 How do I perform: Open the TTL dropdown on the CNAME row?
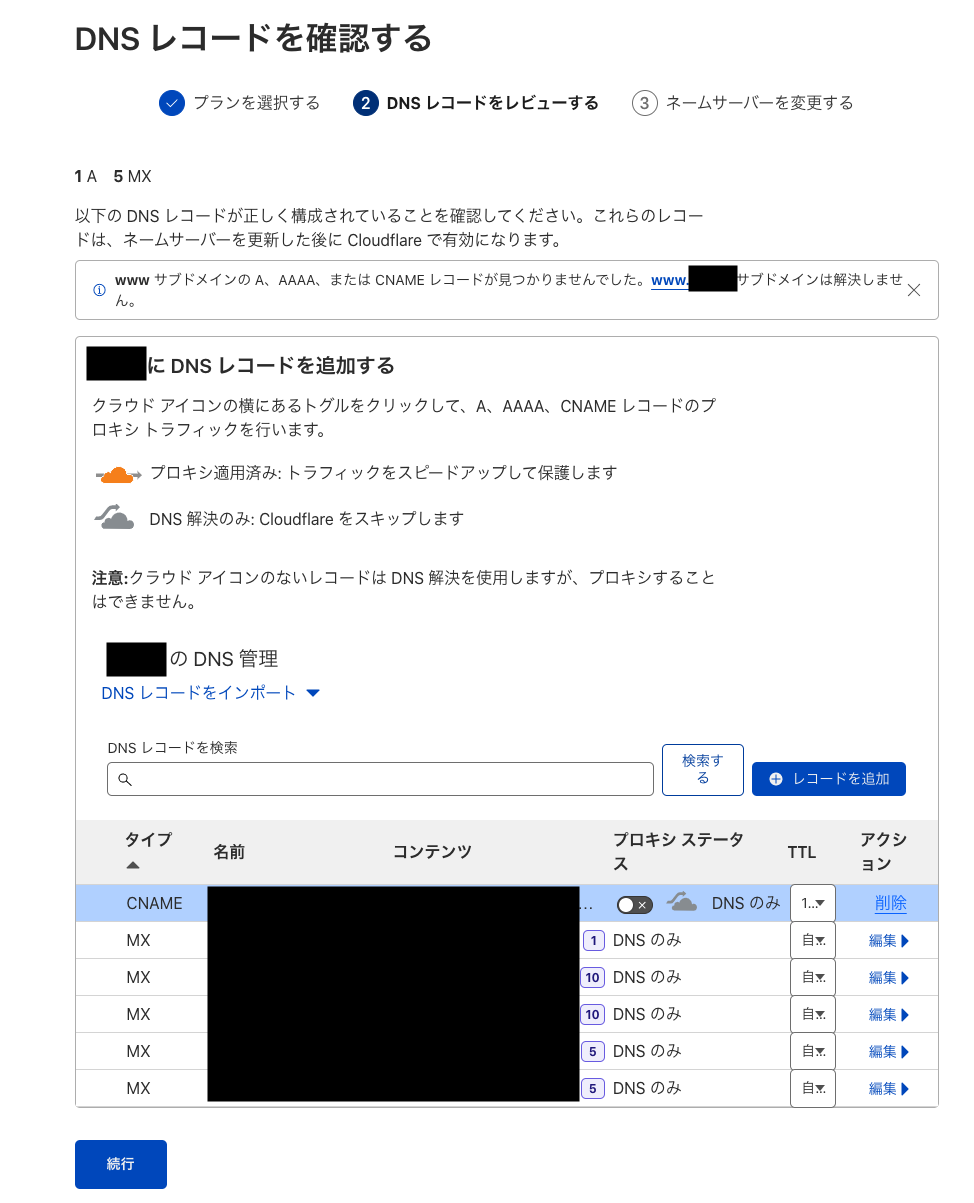tap(812, 902)
